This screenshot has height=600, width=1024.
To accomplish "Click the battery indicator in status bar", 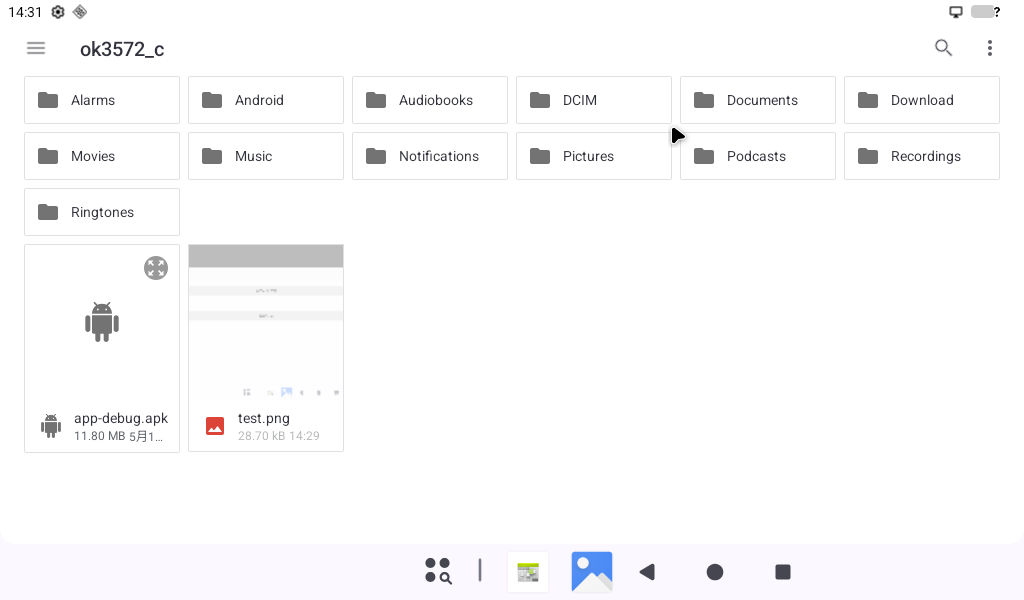I will coord(985,12).
